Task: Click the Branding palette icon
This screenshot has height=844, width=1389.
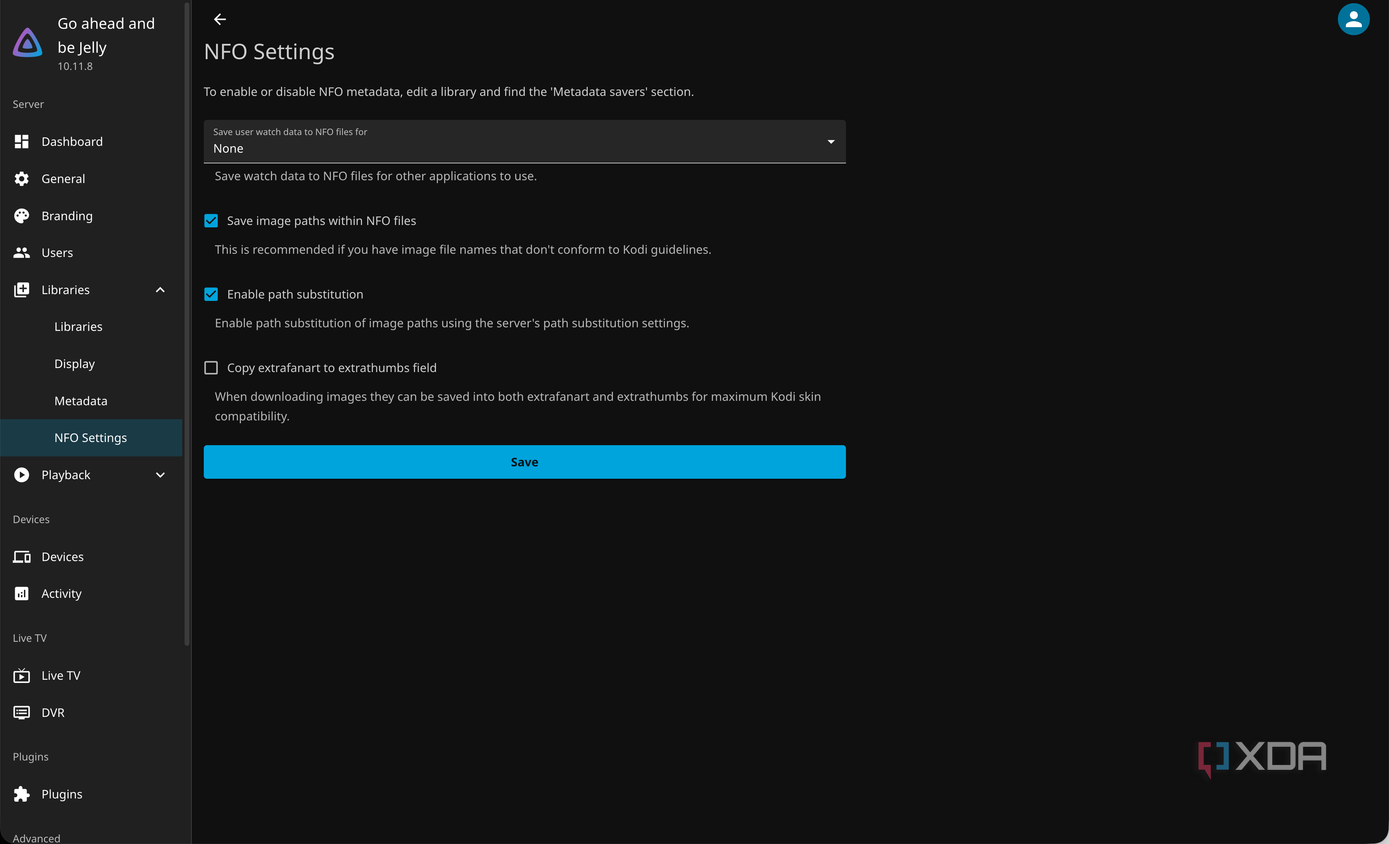Action: click(x=21, y=216)
